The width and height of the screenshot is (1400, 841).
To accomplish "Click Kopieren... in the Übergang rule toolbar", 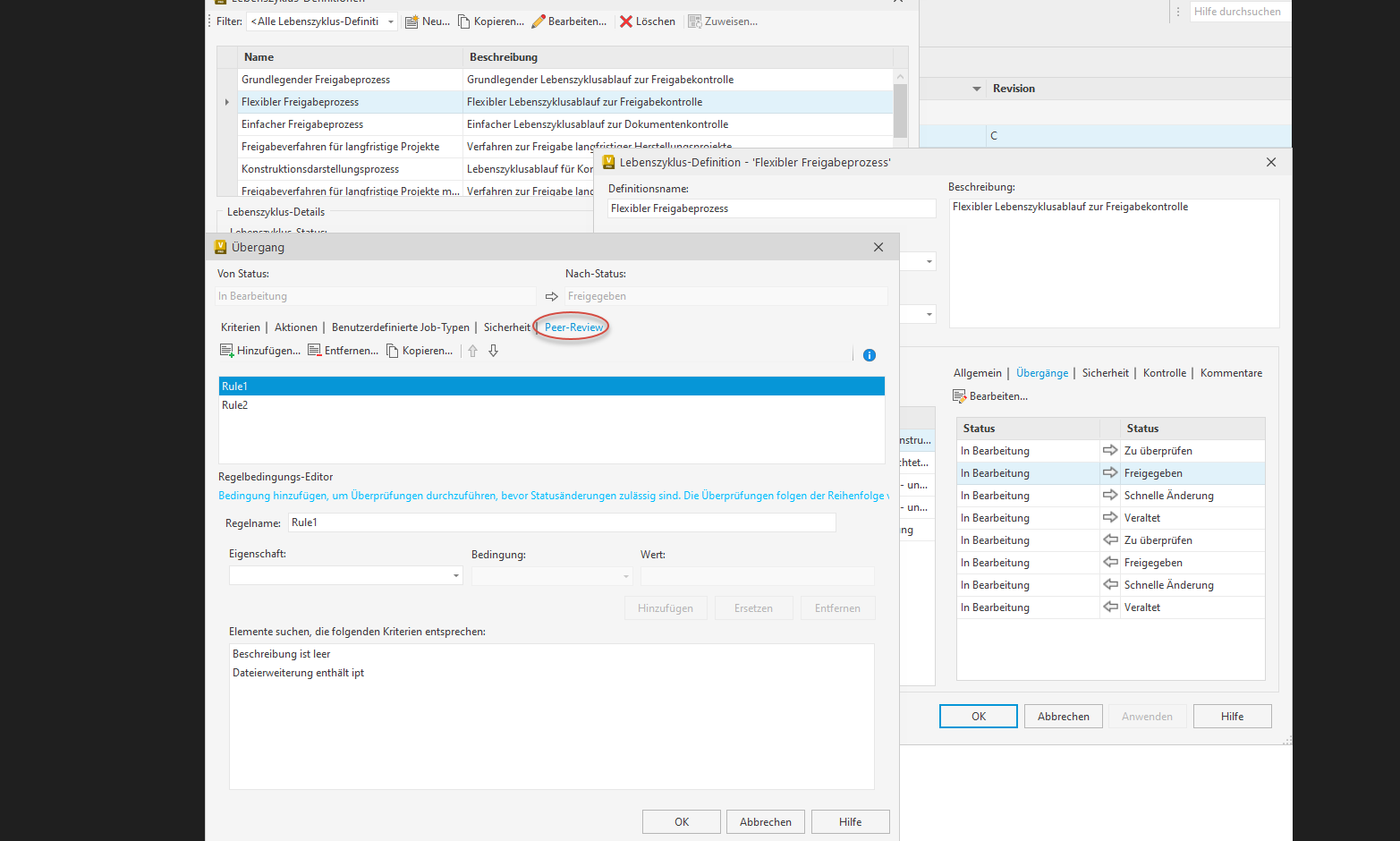I will (420, 351).
